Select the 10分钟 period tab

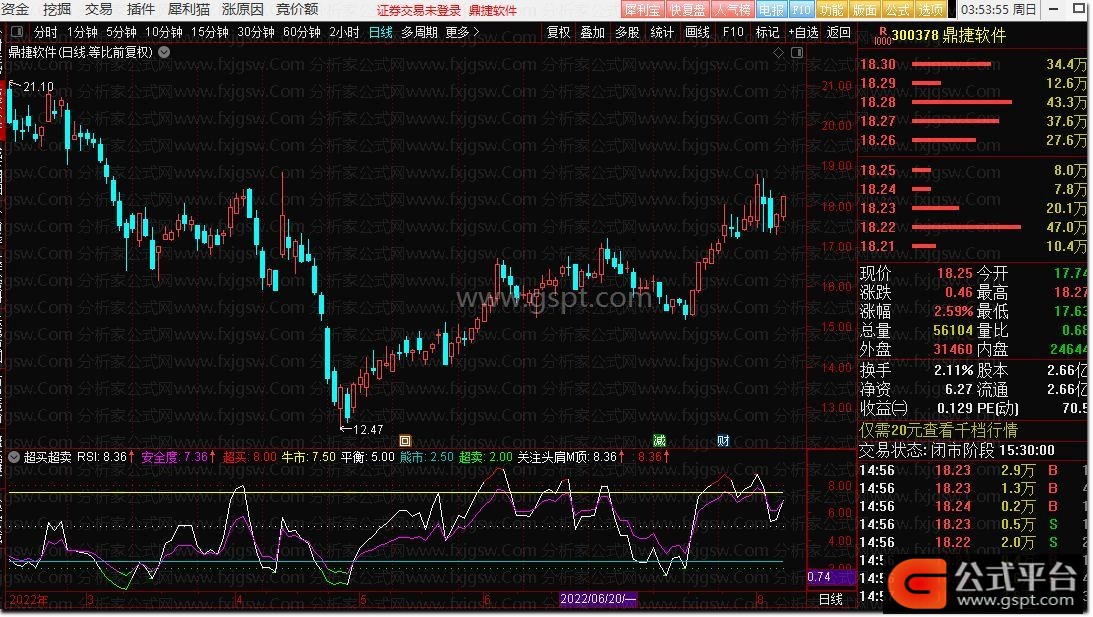pyautogui.click(x=164, y=33)
